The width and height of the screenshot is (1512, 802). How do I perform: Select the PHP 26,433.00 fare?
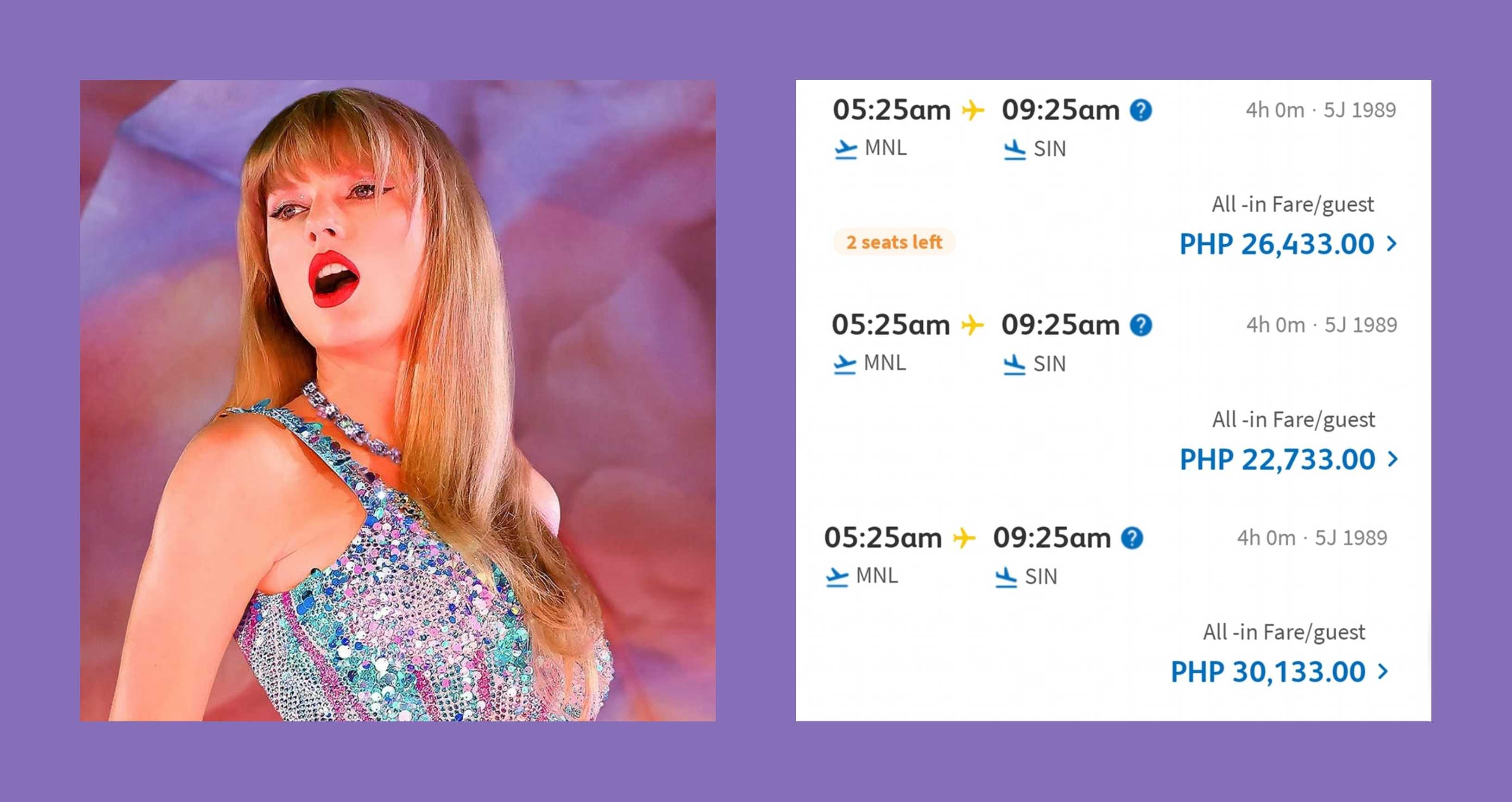(x=1277, y=244)
